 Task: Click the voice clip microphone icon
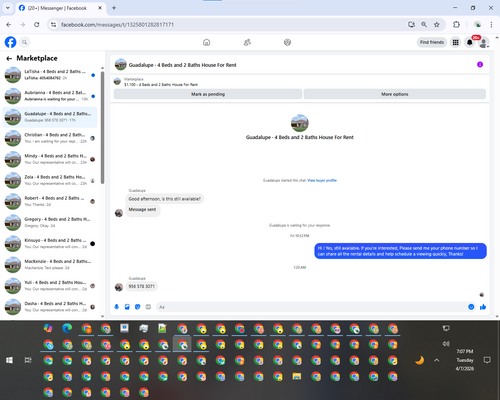(x=117, y=307)
